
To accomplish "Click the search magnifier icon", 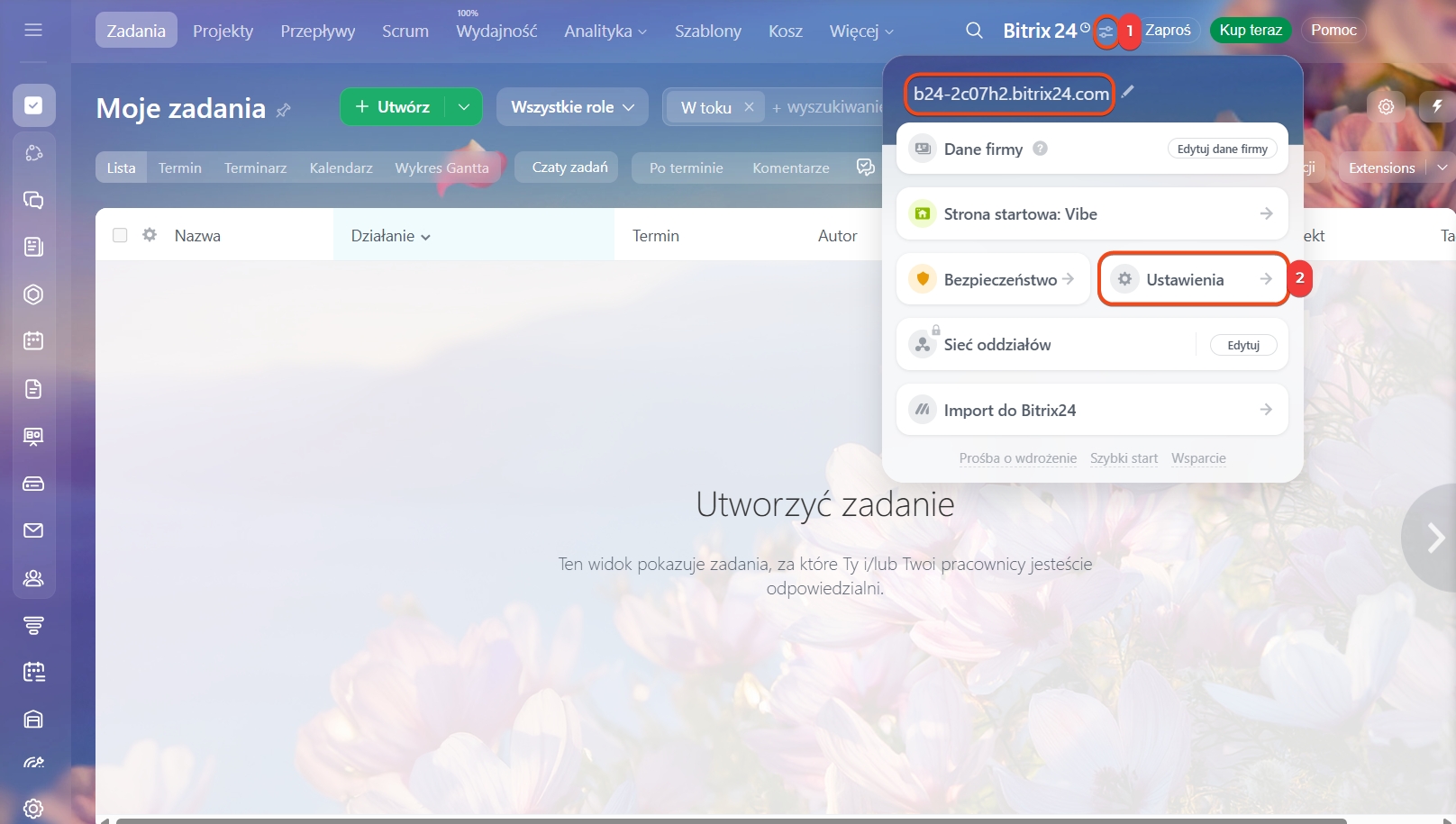I will 974,31.
